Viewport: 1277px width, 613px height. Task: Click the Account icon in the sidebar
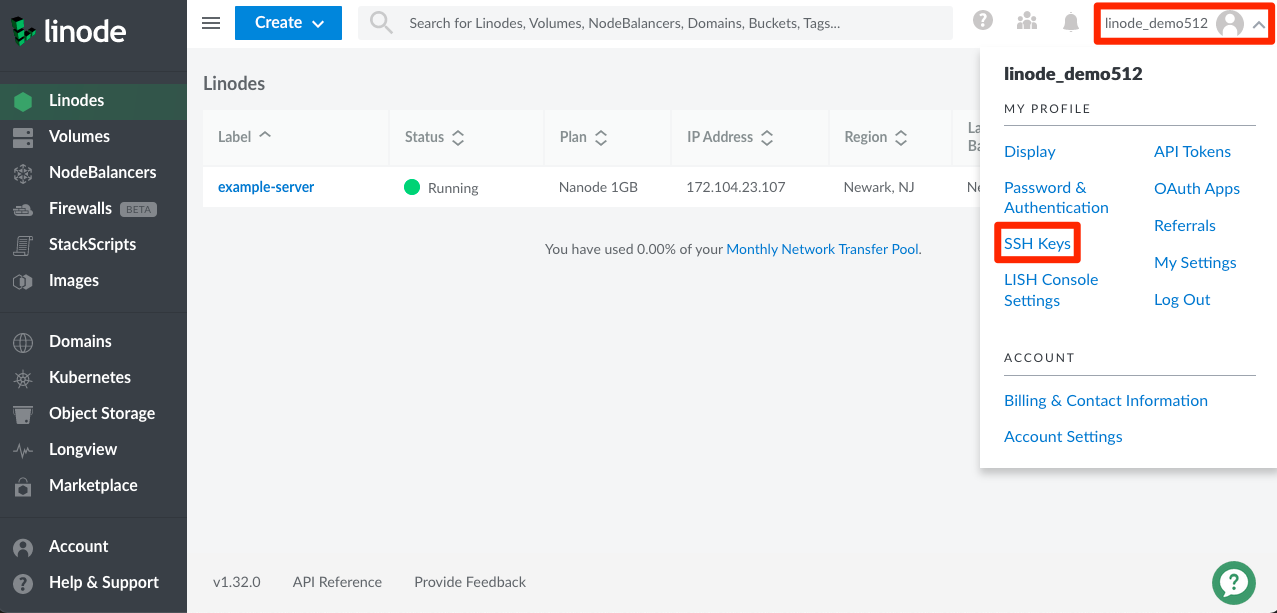(x=22, y=546)
